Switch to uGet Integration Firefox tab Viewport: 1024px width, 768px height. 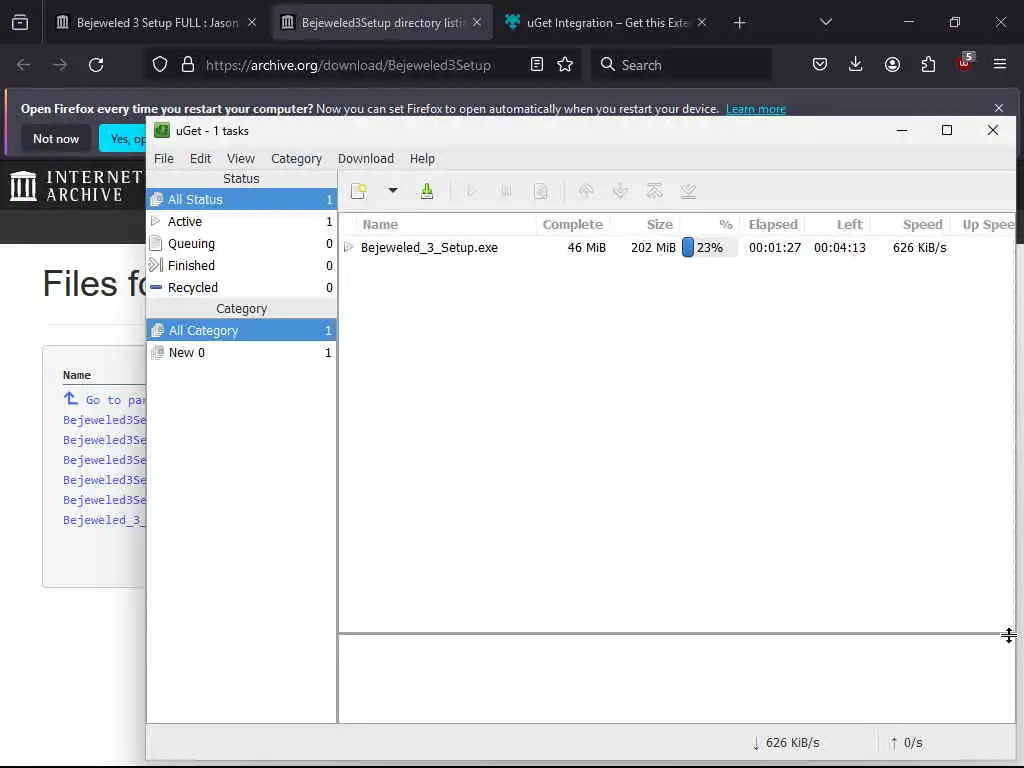(x=606, y=23)
